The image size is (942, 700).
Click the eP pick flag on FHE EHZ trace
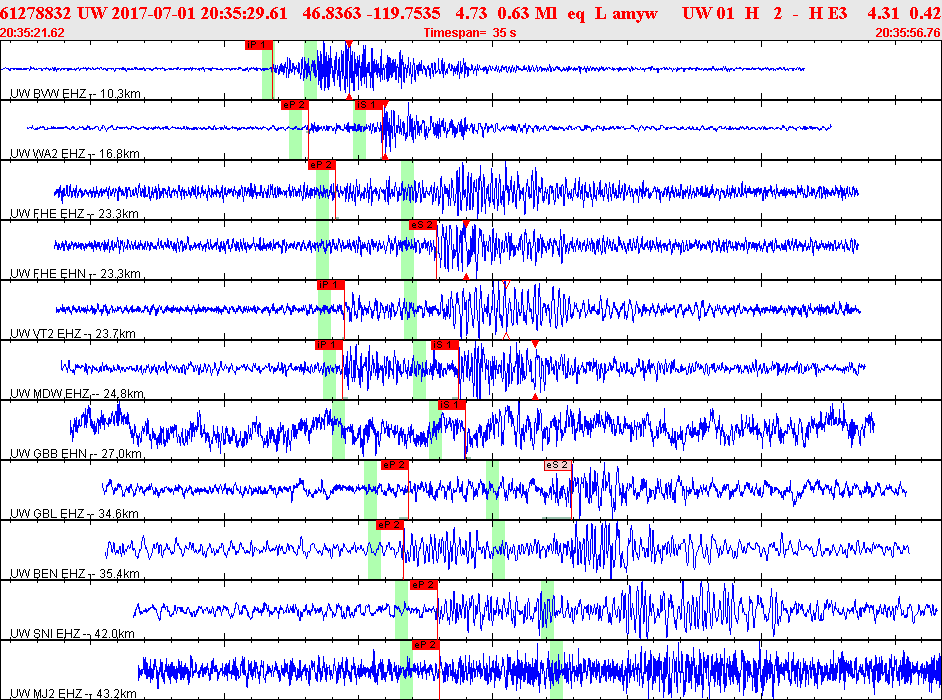pos(321,165)
